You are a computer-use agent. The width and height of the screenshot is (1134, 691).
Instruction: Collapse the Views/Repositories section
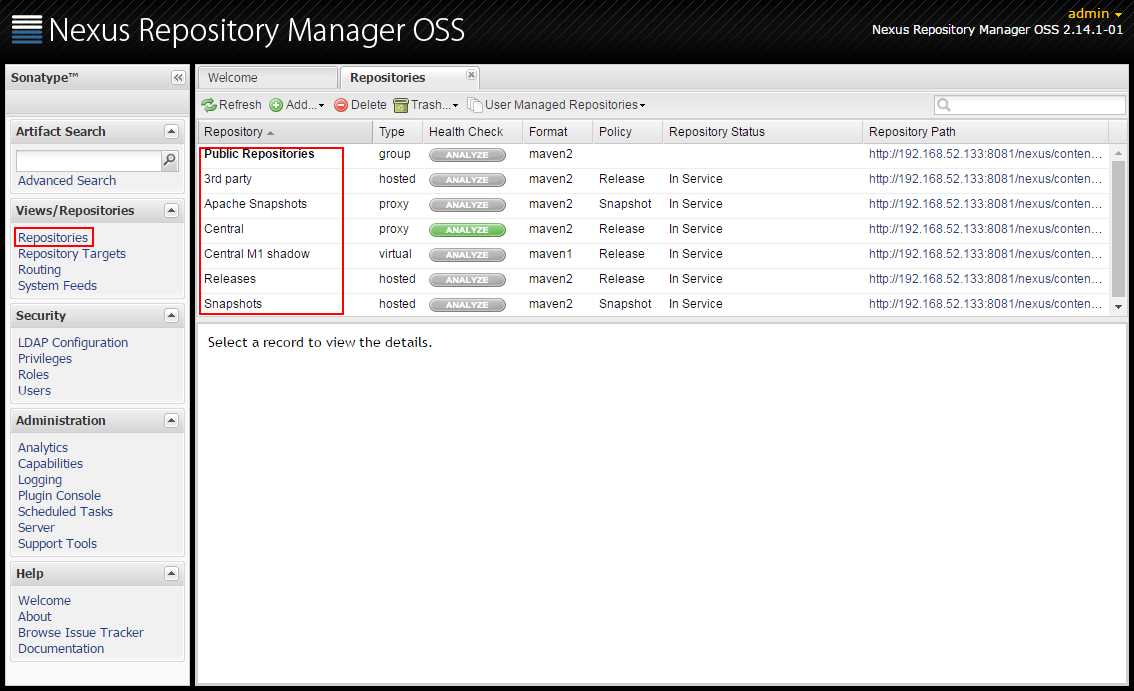tap(171, 211)
